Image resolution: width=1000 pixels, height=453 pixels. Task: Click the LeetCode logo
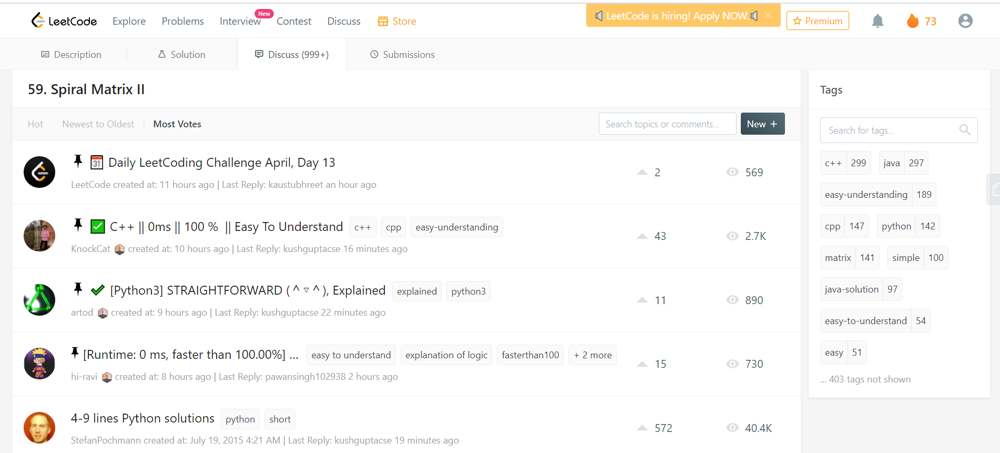point(64,21)
